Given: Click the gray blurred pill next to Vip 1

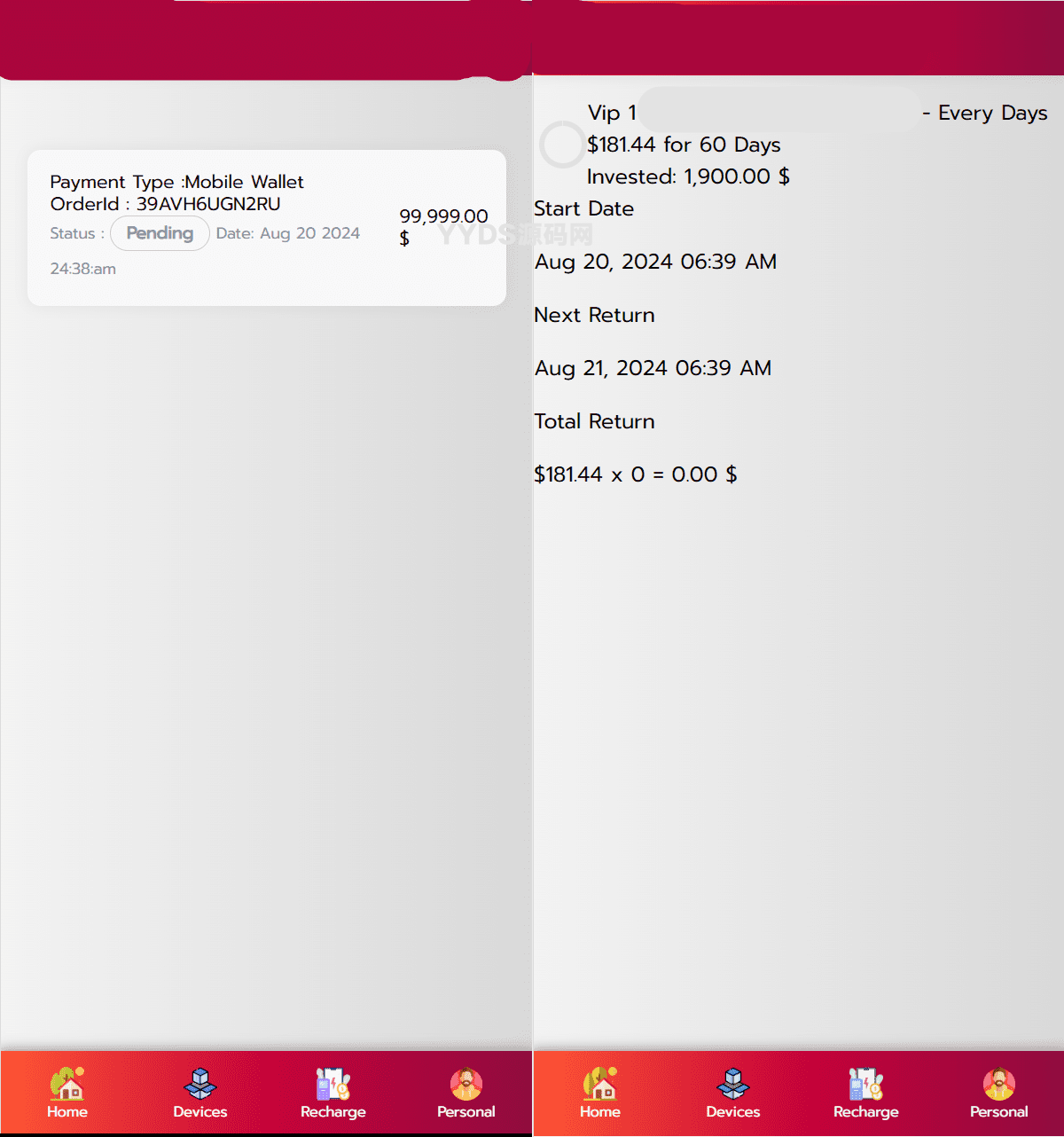Looking at the screenshot, I should (x=778, y=111).
